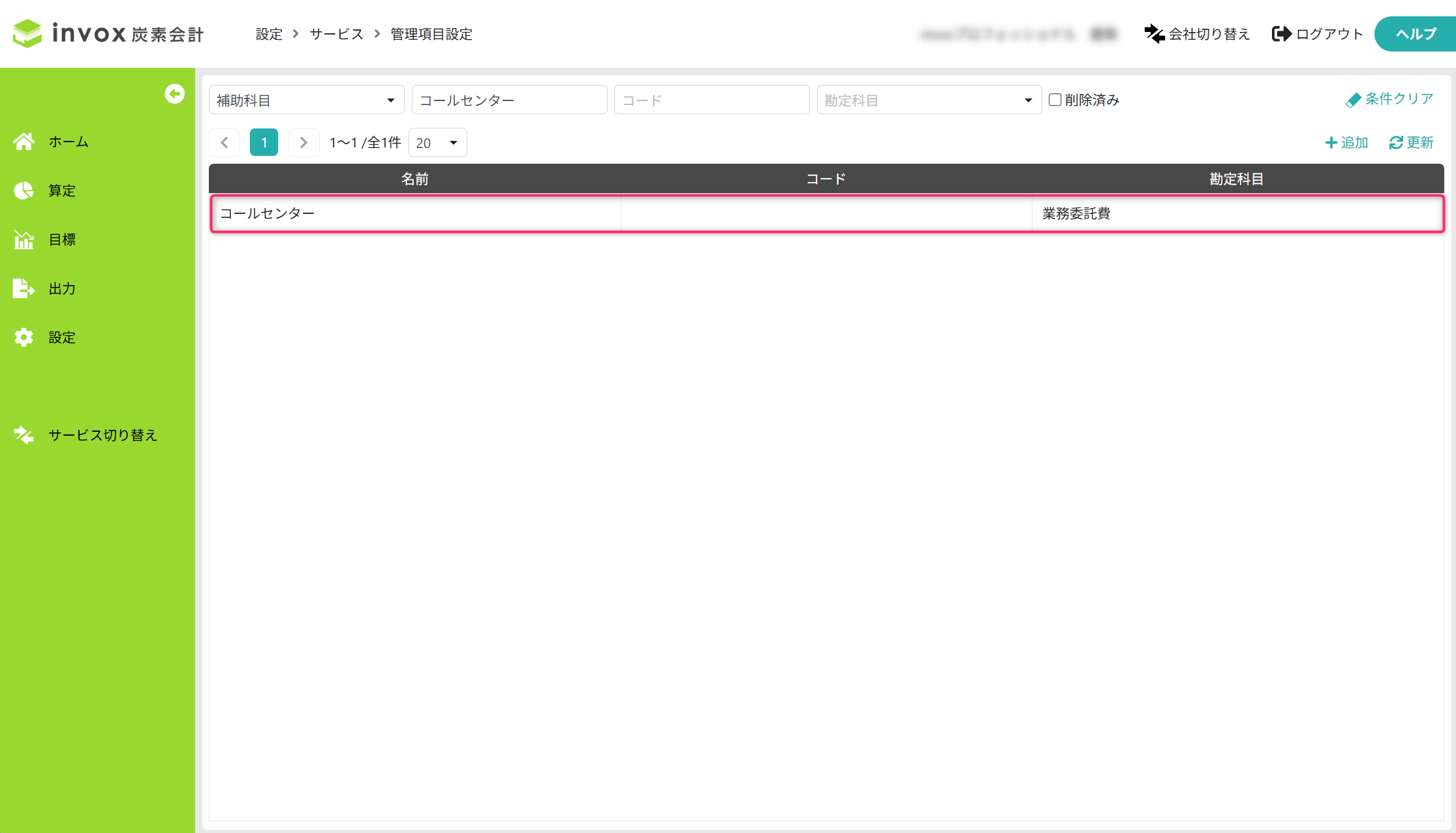Click the 出力 export icon
Screen dimensions: 1456x833
point(24,288)
